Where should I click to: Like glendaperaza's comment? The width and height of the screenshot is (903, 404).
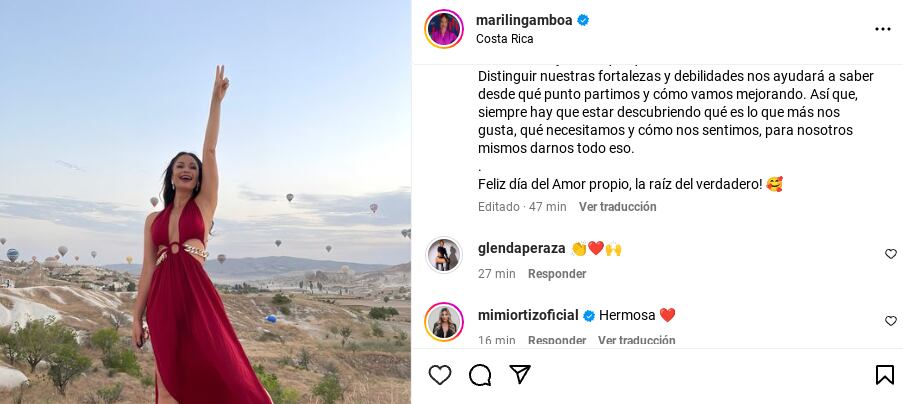click(891, 254)
